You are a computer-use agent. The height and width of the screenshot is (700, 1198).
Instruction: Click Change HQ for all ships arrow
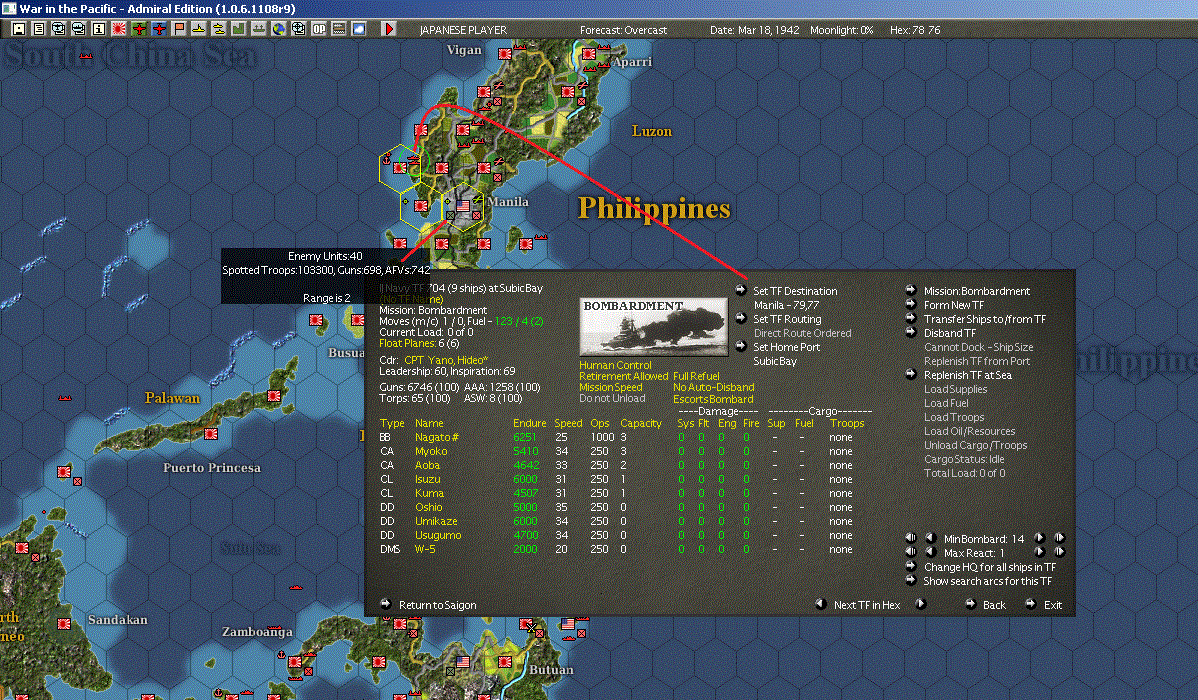pyautogui.click(x=911, y=566)
